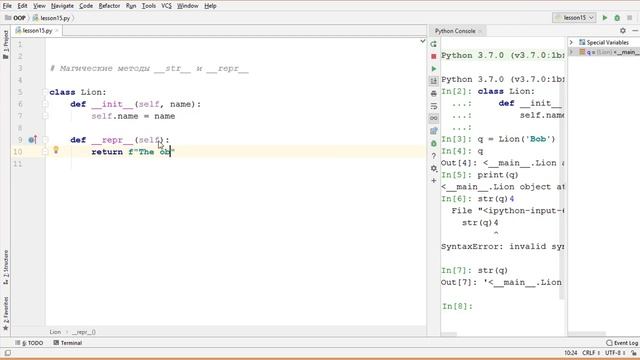Click the console horizontal scrollbar
The image size is (640, 360).
(x=449, y=334)
